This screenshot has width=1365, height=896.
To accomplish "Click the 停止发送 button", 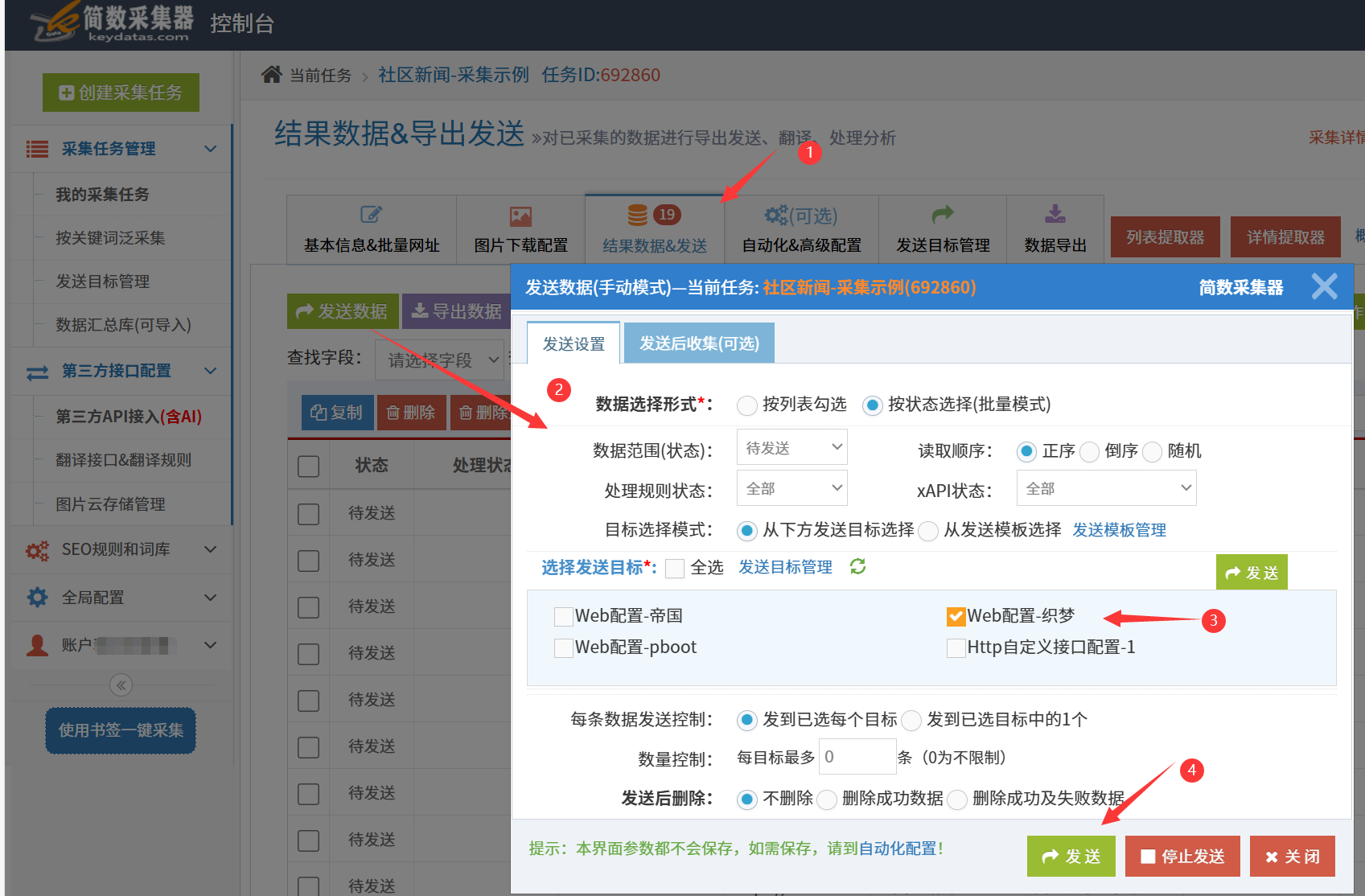I will [x=1182, y=857].
